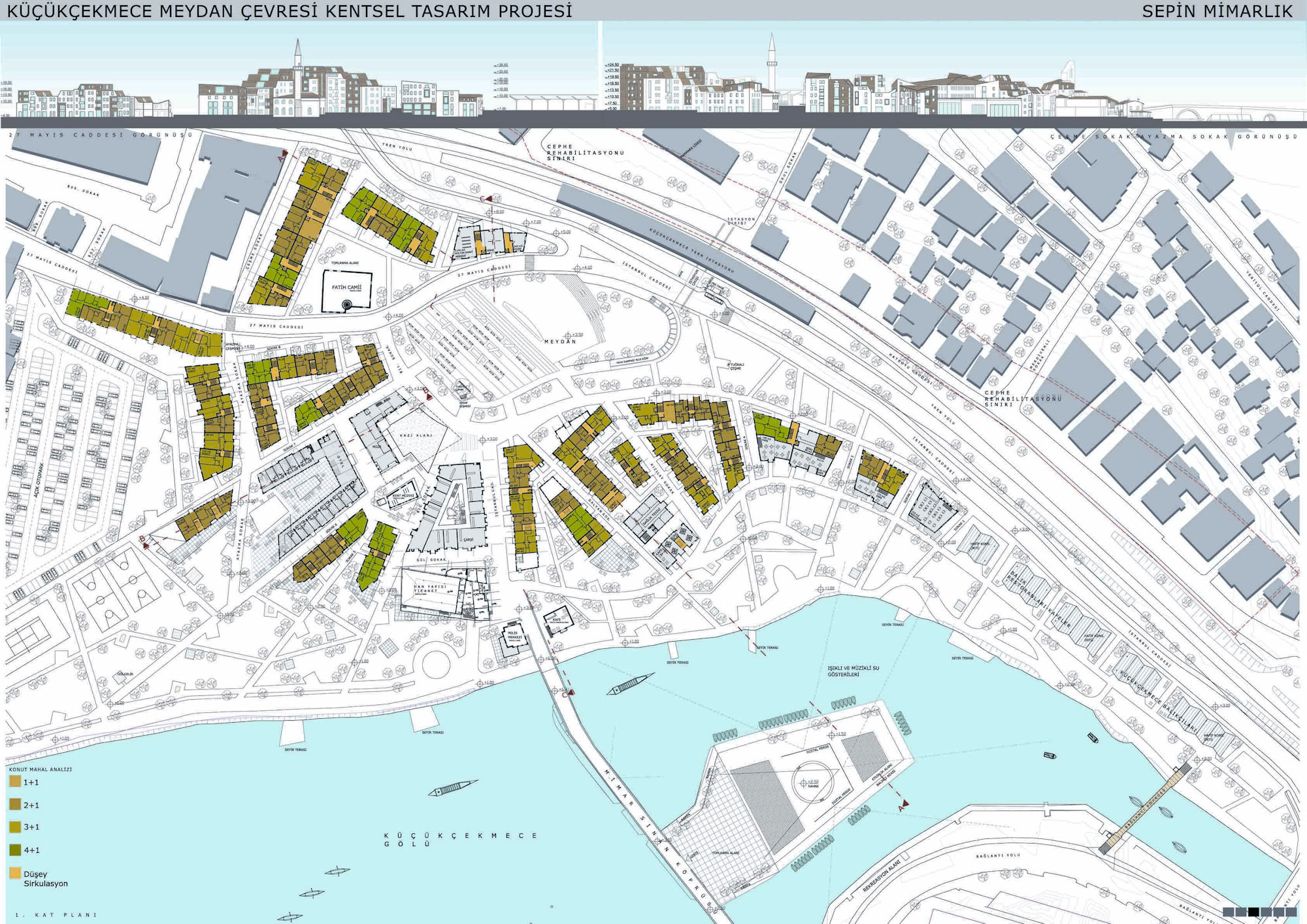This screenshot has width=1307, height=924.
Task: Click the MEYDAN square label
Action: pyautogui.click(x=560, y=342)
